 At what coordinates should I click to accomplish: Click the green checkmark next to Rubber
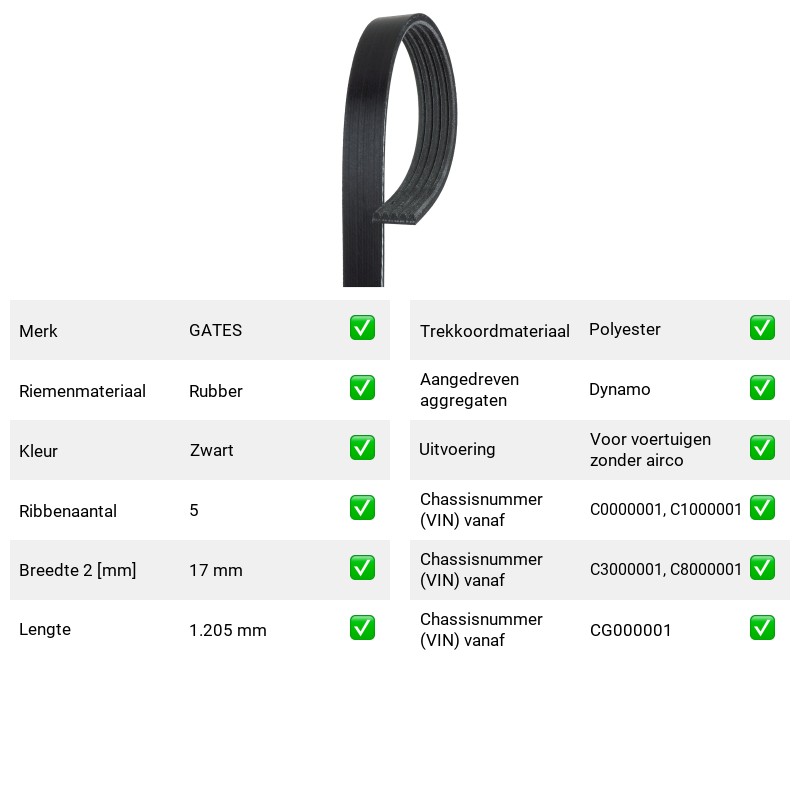click(x=362, y=388)
